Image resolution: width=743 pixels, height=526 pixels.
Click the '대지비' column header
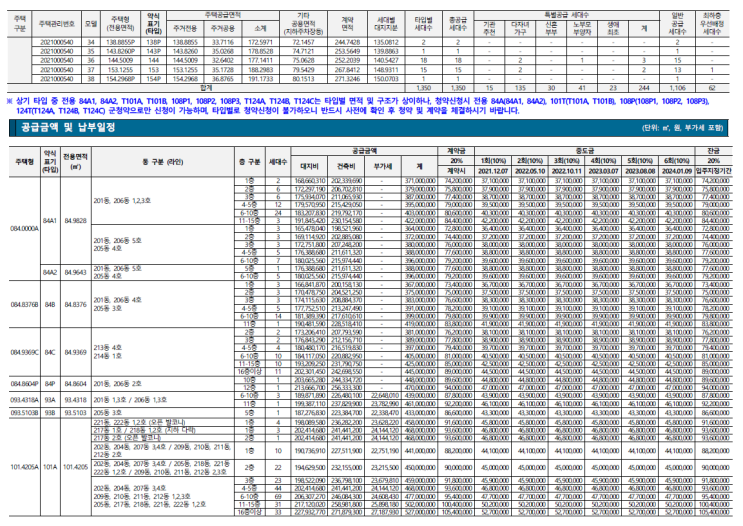coord(309,166)
